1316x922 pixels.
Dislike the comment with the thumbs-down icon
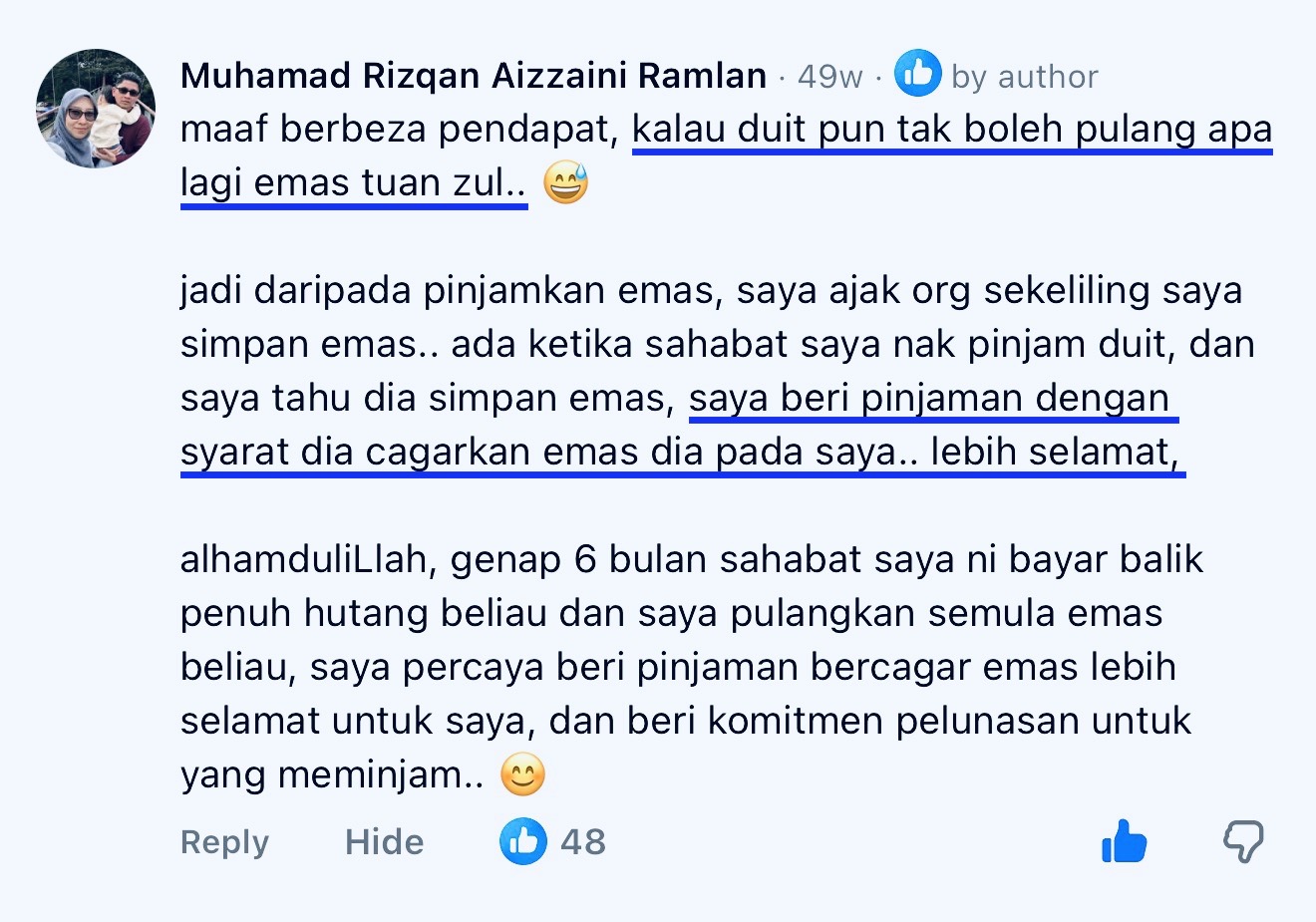[1243, 842]
